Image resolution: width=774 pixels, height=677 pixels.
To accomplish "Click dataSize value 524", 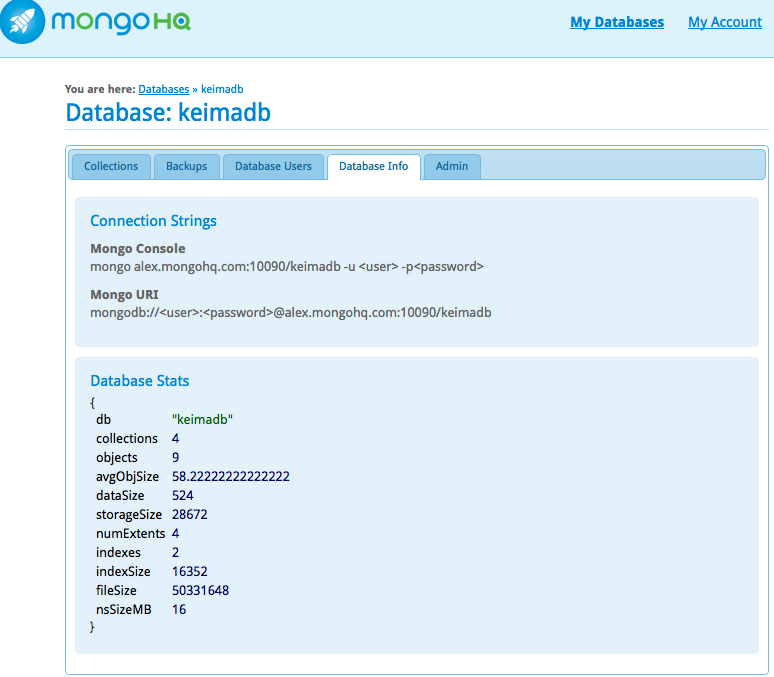I will point(183,496).
